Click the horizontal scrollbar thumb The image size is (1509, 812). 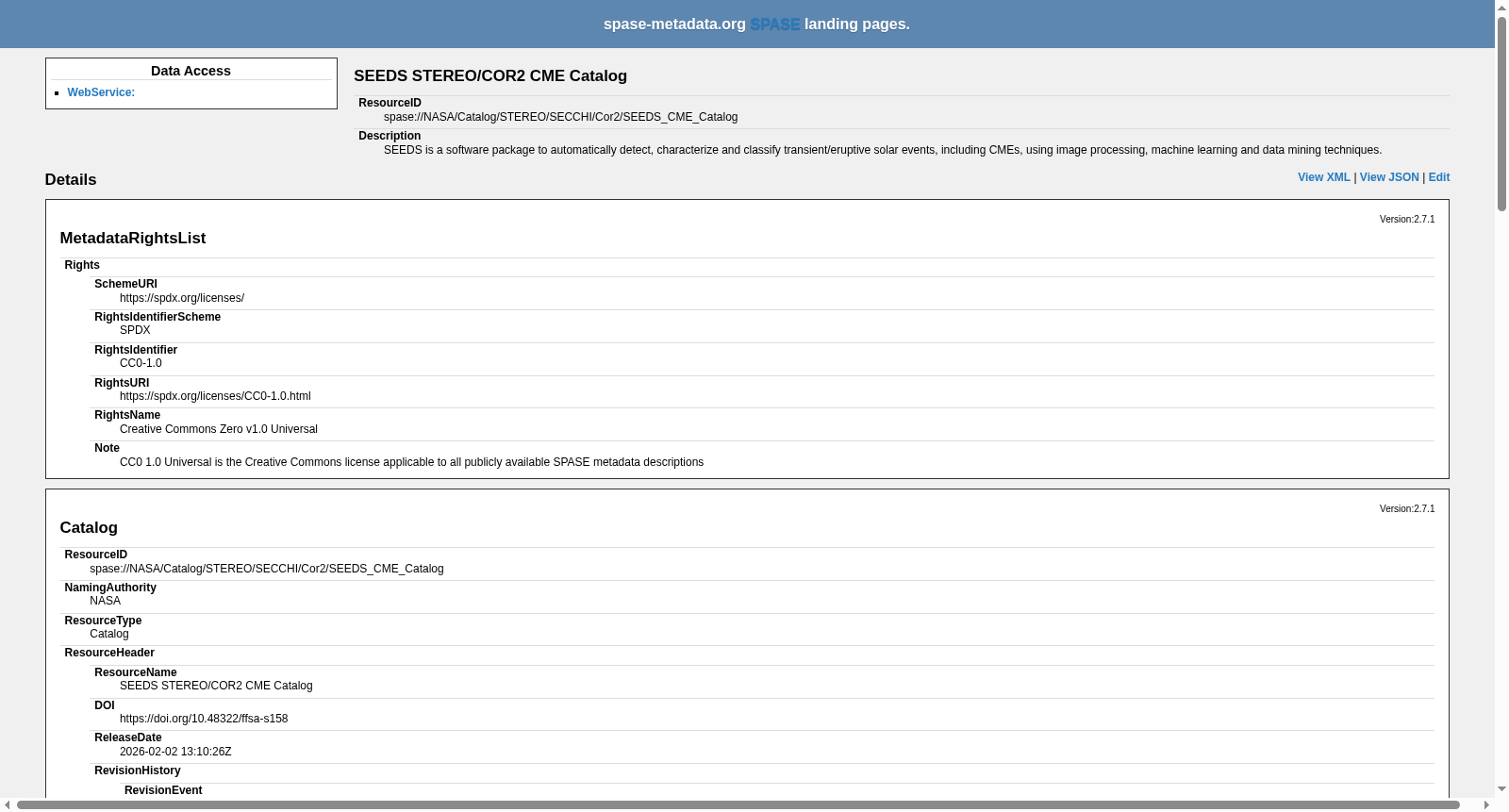(x=738, y=804)
